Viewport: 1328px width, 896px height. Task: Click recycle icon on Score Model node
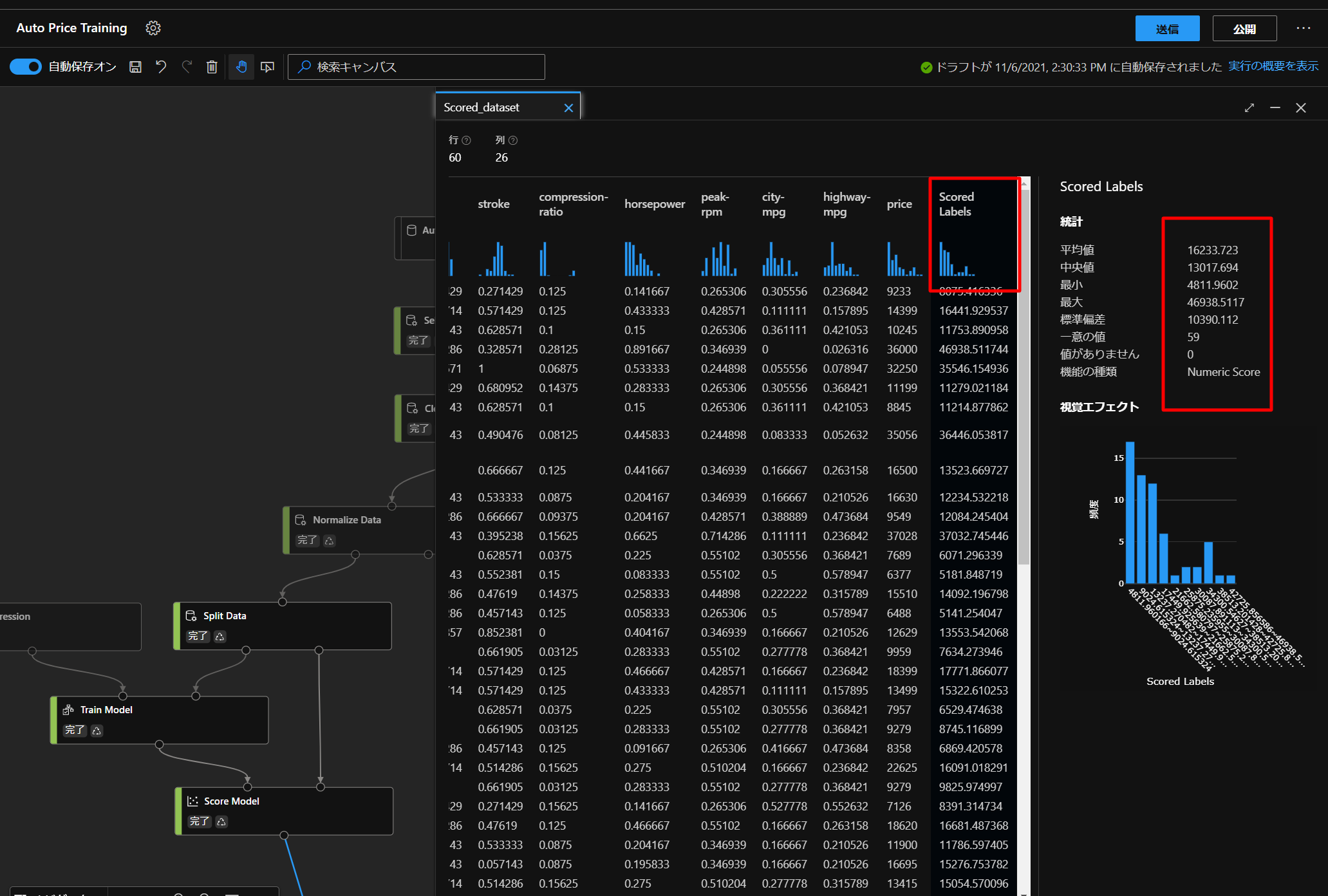(x=221, y=822)
